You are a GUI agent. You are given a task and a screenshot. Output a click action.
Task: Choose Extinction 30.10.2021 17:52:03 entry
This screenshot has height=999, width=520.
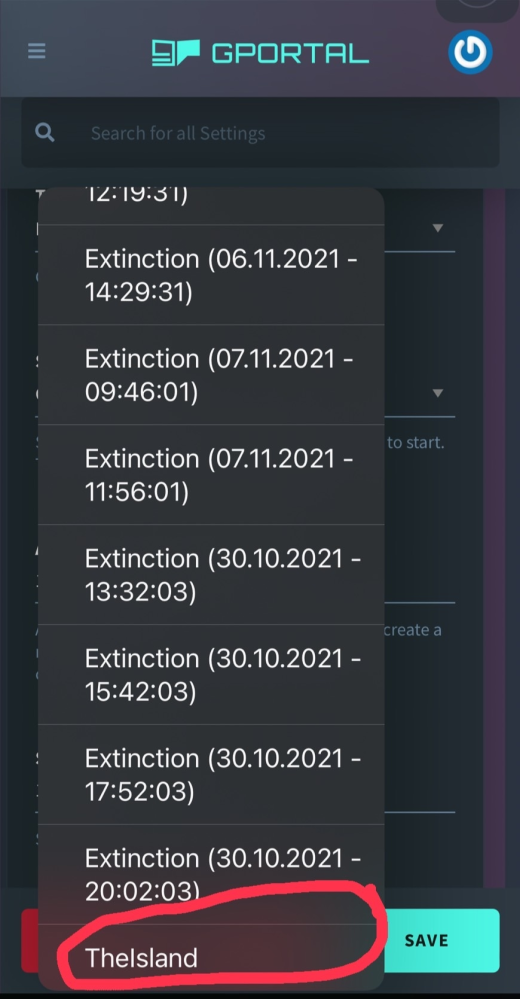pos(211,775)
